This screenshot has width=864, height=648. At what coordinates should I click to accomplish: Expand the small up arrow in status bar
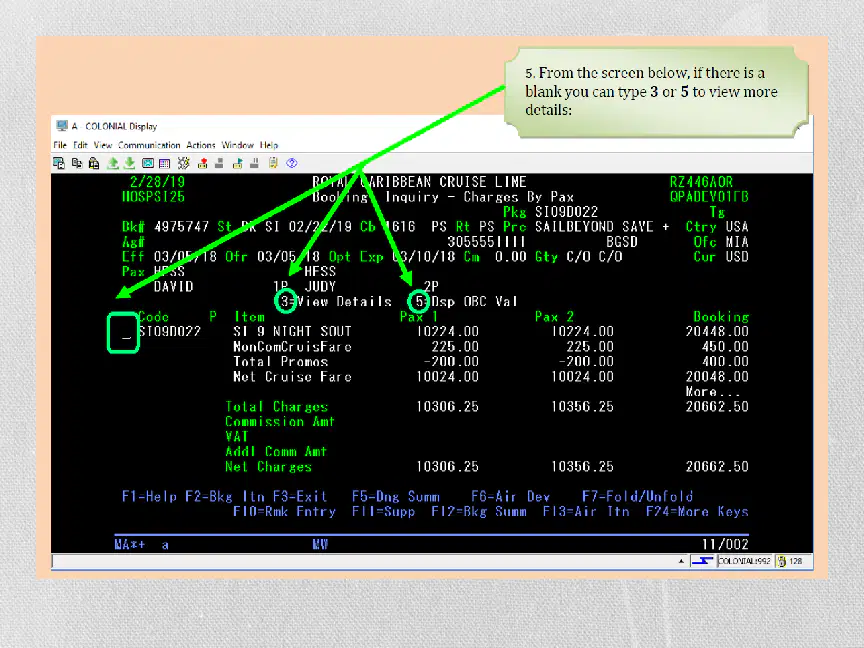pos(682,561)
